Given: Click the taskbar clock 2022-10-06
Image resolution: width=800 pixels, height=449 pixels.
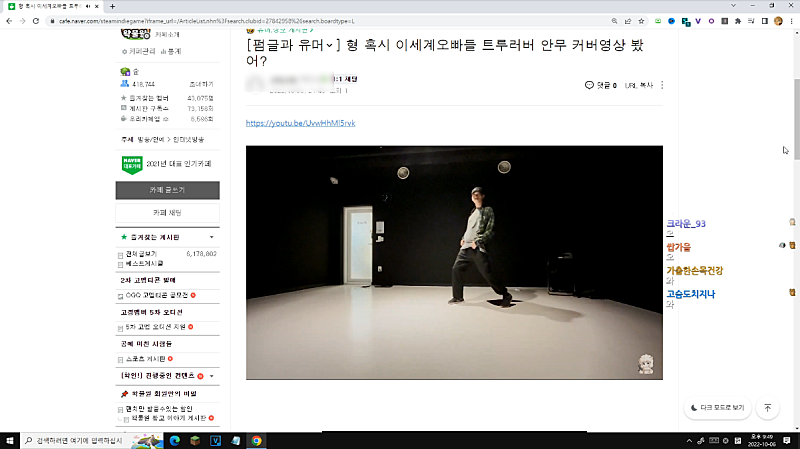Looking at the screenshot, I should [762, 440].
